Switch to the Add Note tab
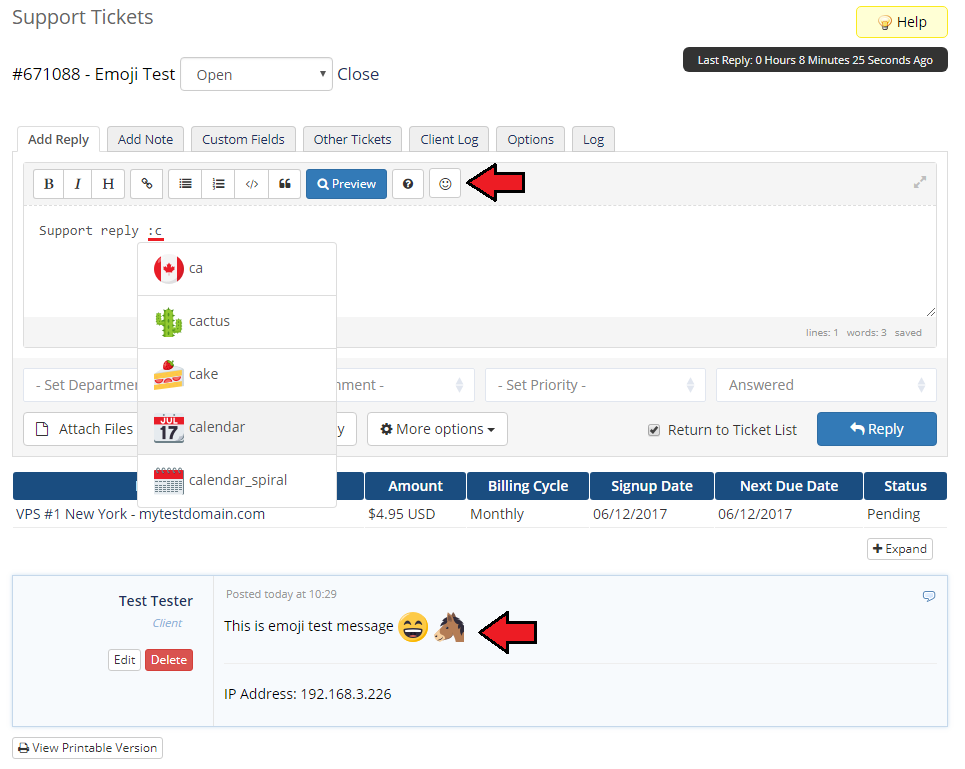This screenshot has height=769, width=965. 145,140
